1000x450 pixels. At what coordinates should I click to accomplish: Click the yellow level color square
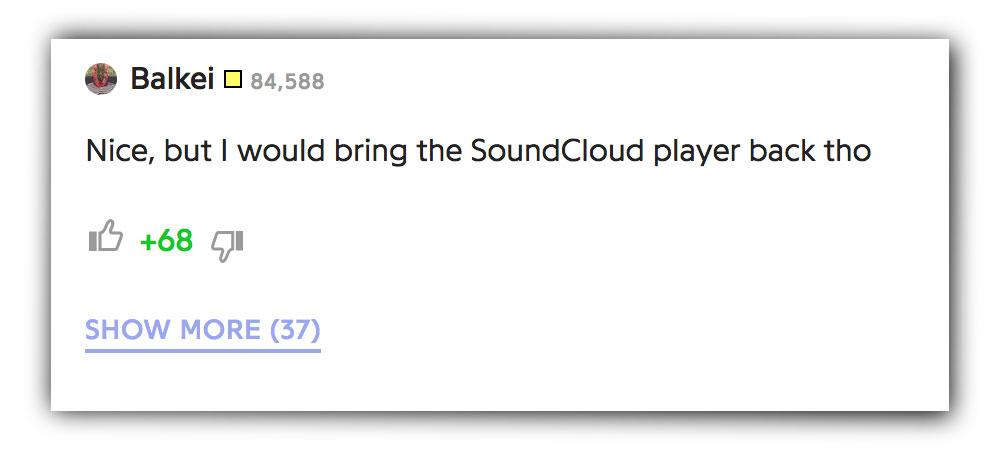click(x=233, y=80)
